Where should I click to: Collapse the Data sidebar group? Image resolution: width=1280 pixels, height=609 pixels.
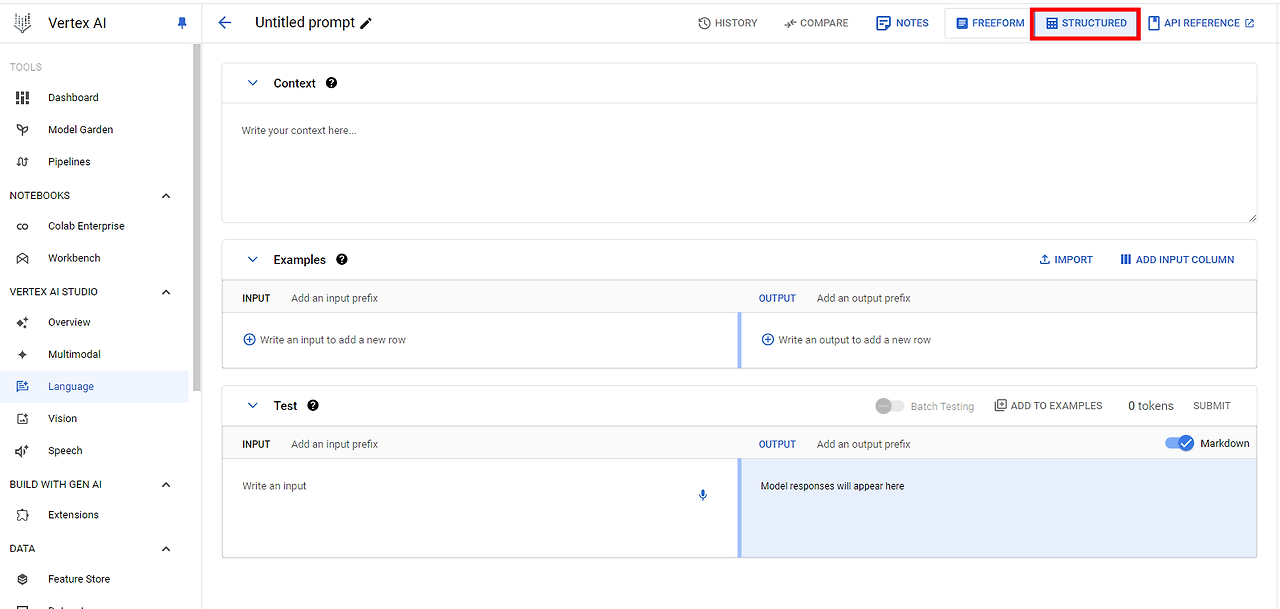tap(166, 548)
